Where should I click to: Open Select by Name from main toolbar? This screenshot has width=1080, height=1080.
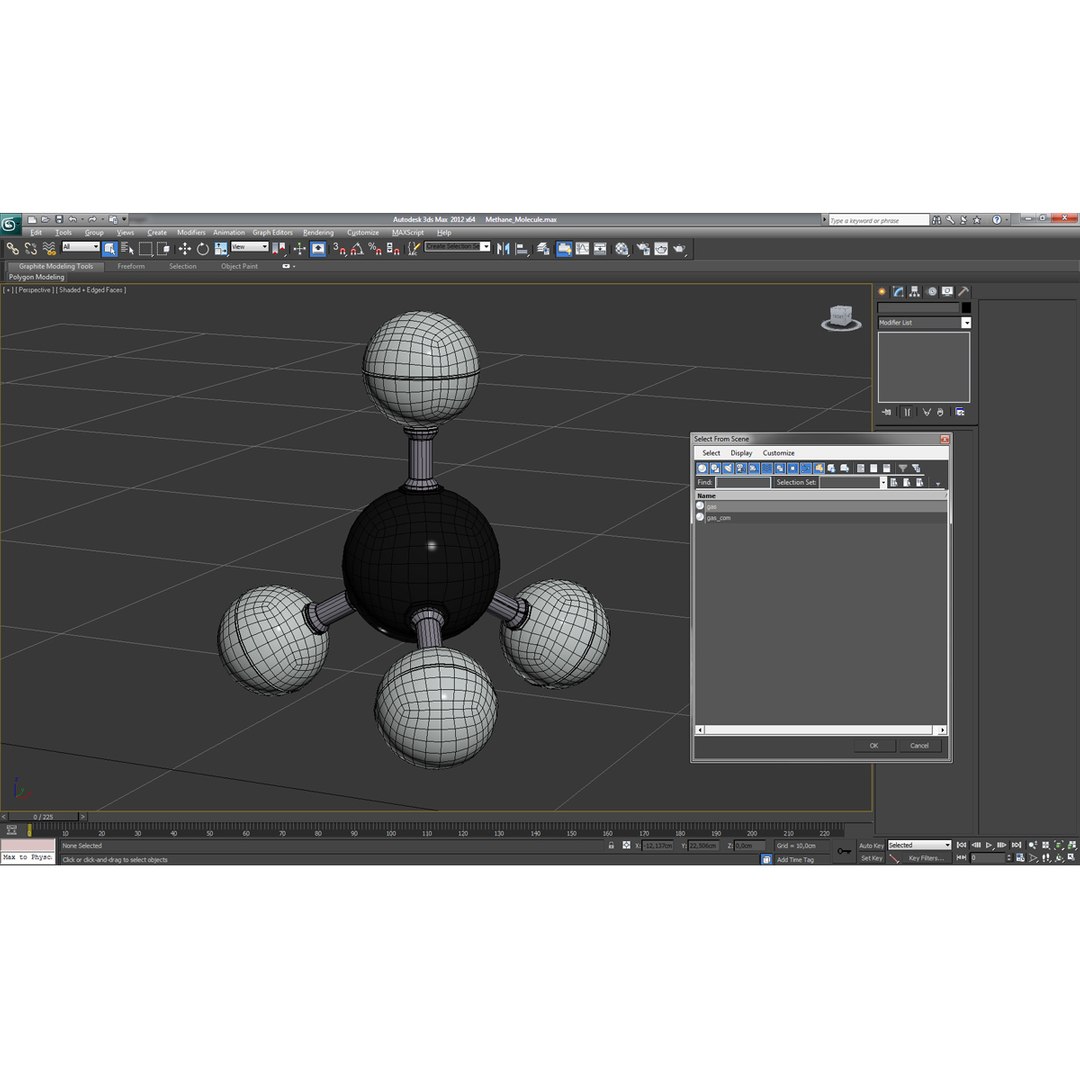pyautogui.click(x=127, y=249)
